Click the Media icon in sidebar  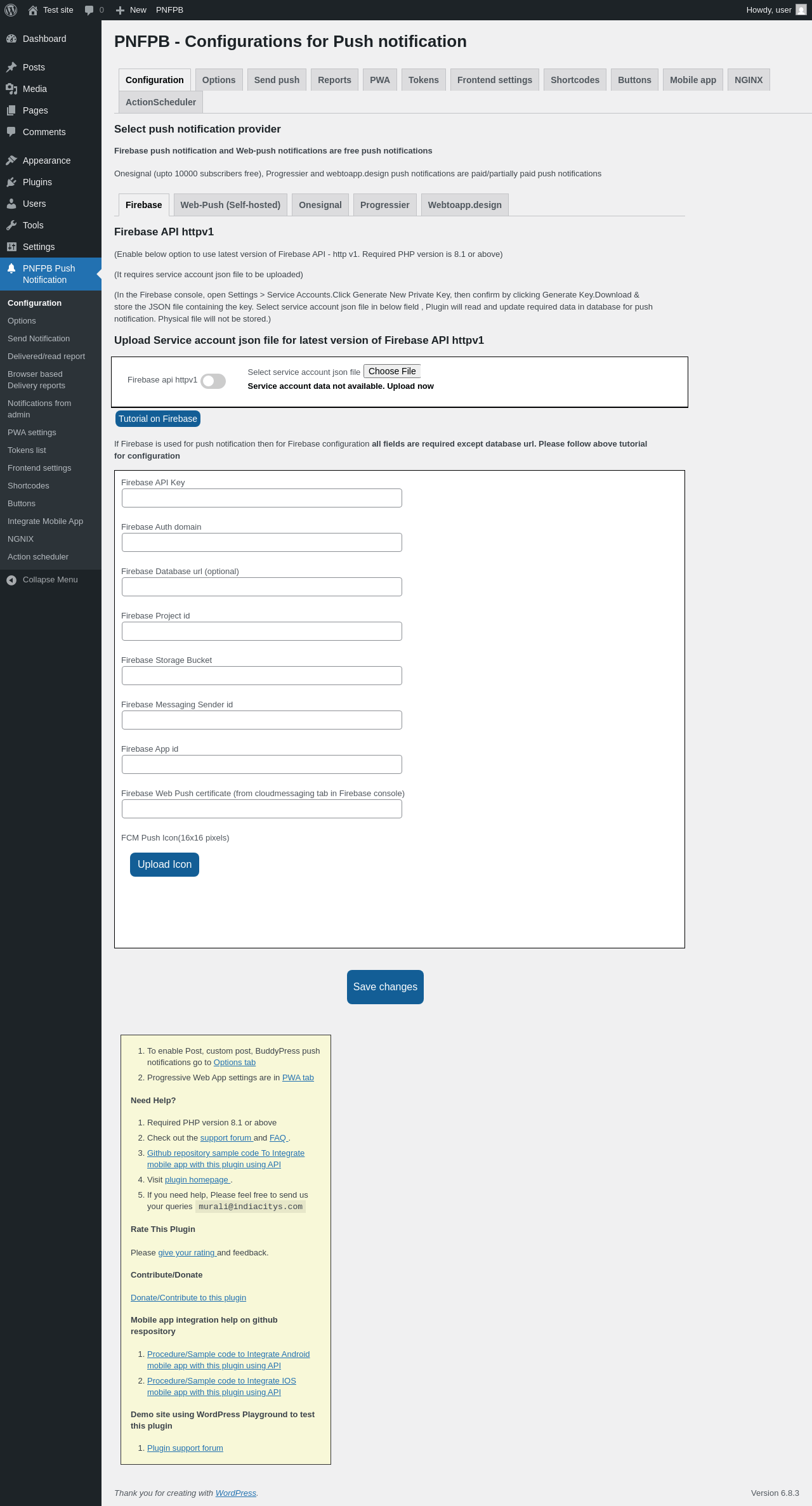(11, 89)
